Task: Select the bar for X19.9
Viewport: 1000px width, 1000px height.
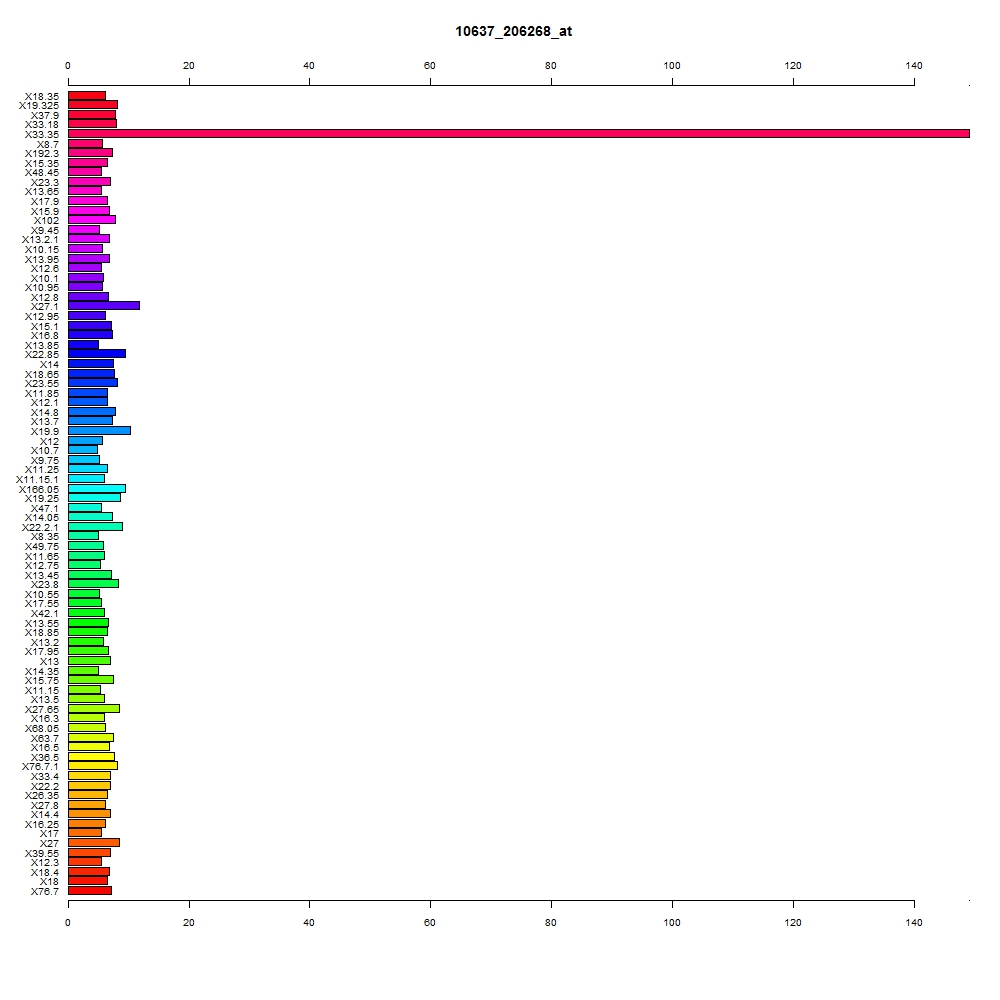Action: [99, 431]
